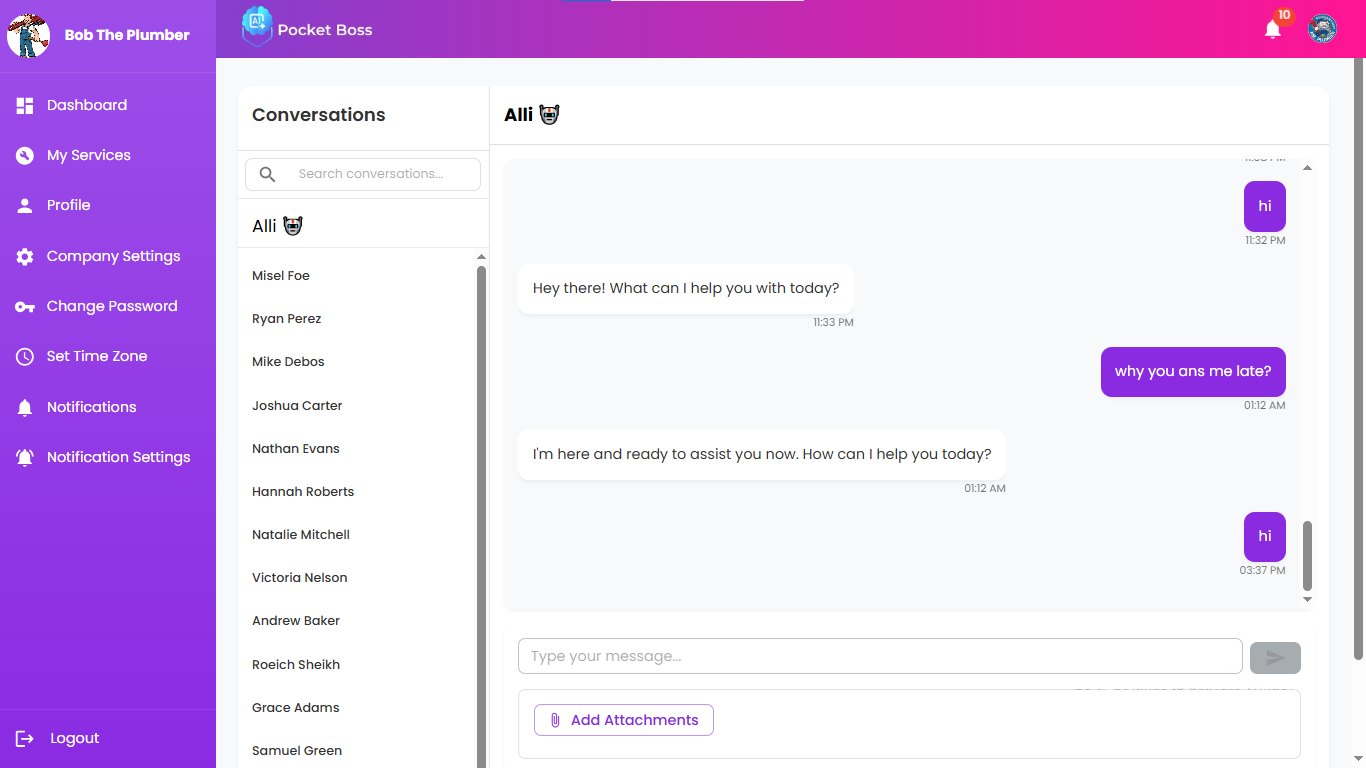Click the Company Settings gear icon
Image resolution: width=1366 pixels, height=768 pixels.
25,257
